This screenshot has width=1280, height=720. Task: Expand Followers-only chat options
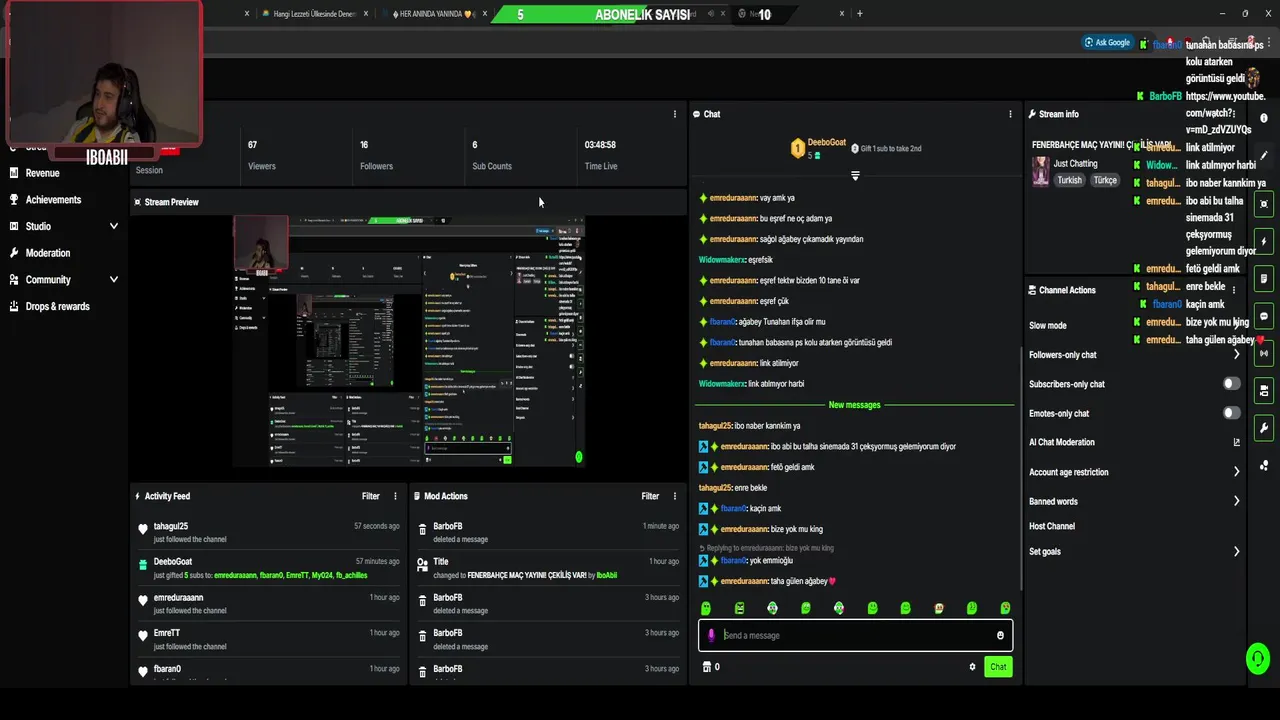pyautogui.click(x=1236, y=355)
